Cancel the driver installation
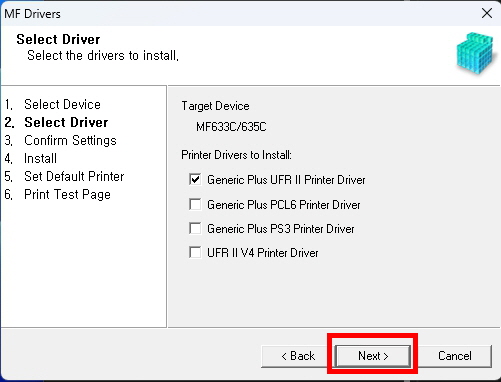 click(x=455, y=356)
